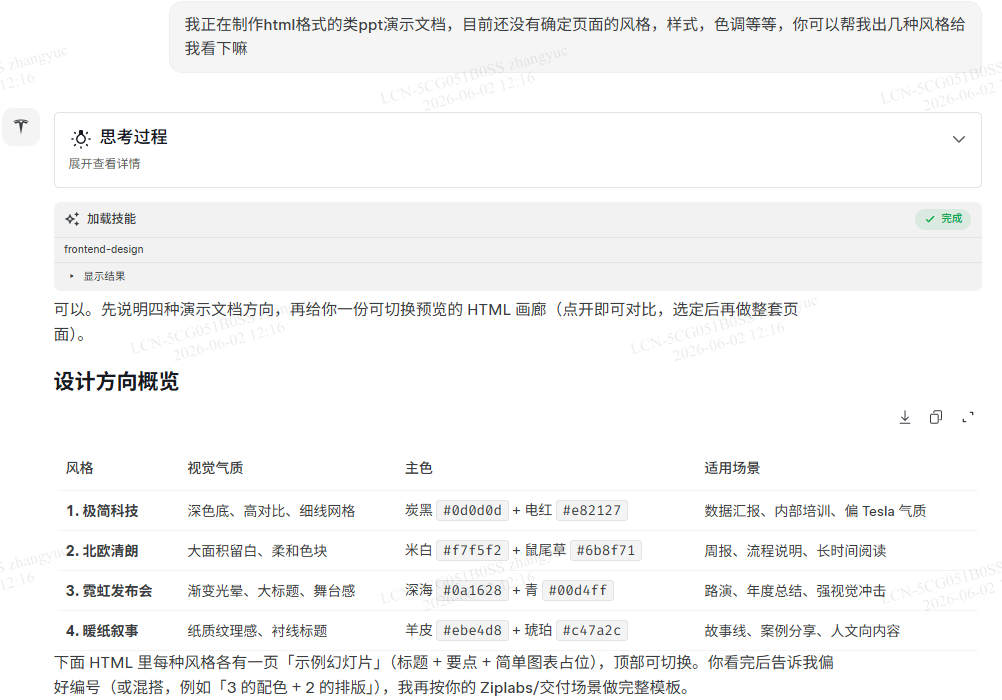Click 深色底、高对比、细线网格 cell
Viewport: 1002px width, 700px height.
click(271, 511)
